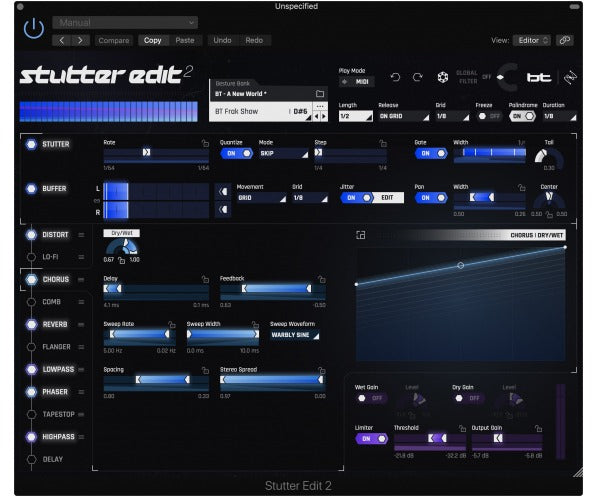Screen dimensions: 597x497
Task: Click the Undo button in header
Action: pyautogui.click(x=222, y=40)
